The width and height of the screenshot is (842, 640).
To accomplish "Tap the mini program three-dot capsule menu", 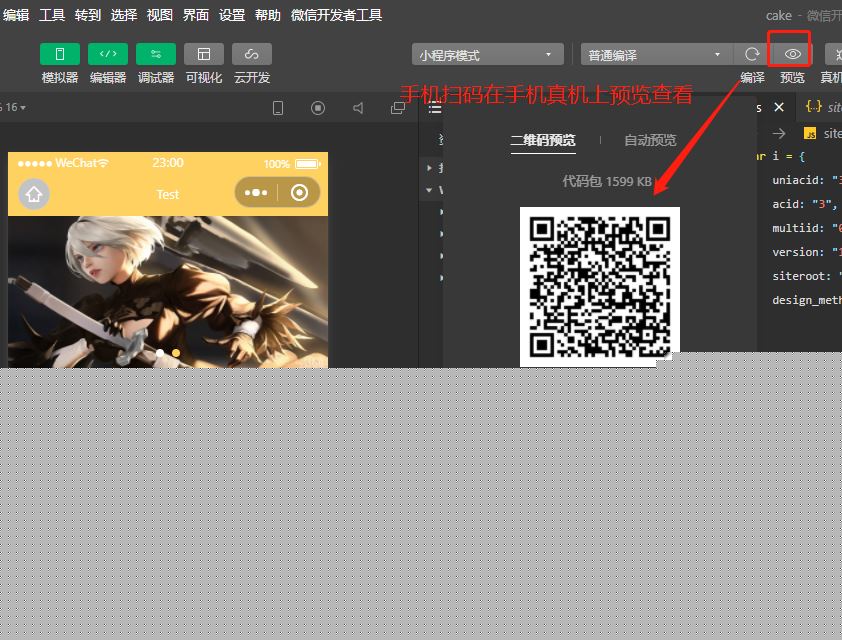I will [256, 193].
